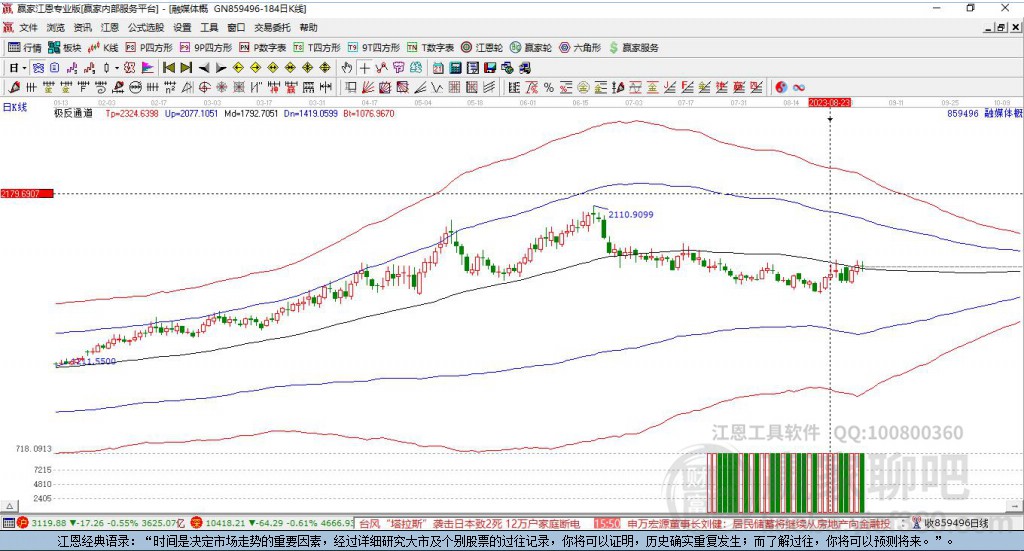Viewport: 1024px width, 551px height.
Task: Open the 工具 menu
Action: (x=209, y=27)
